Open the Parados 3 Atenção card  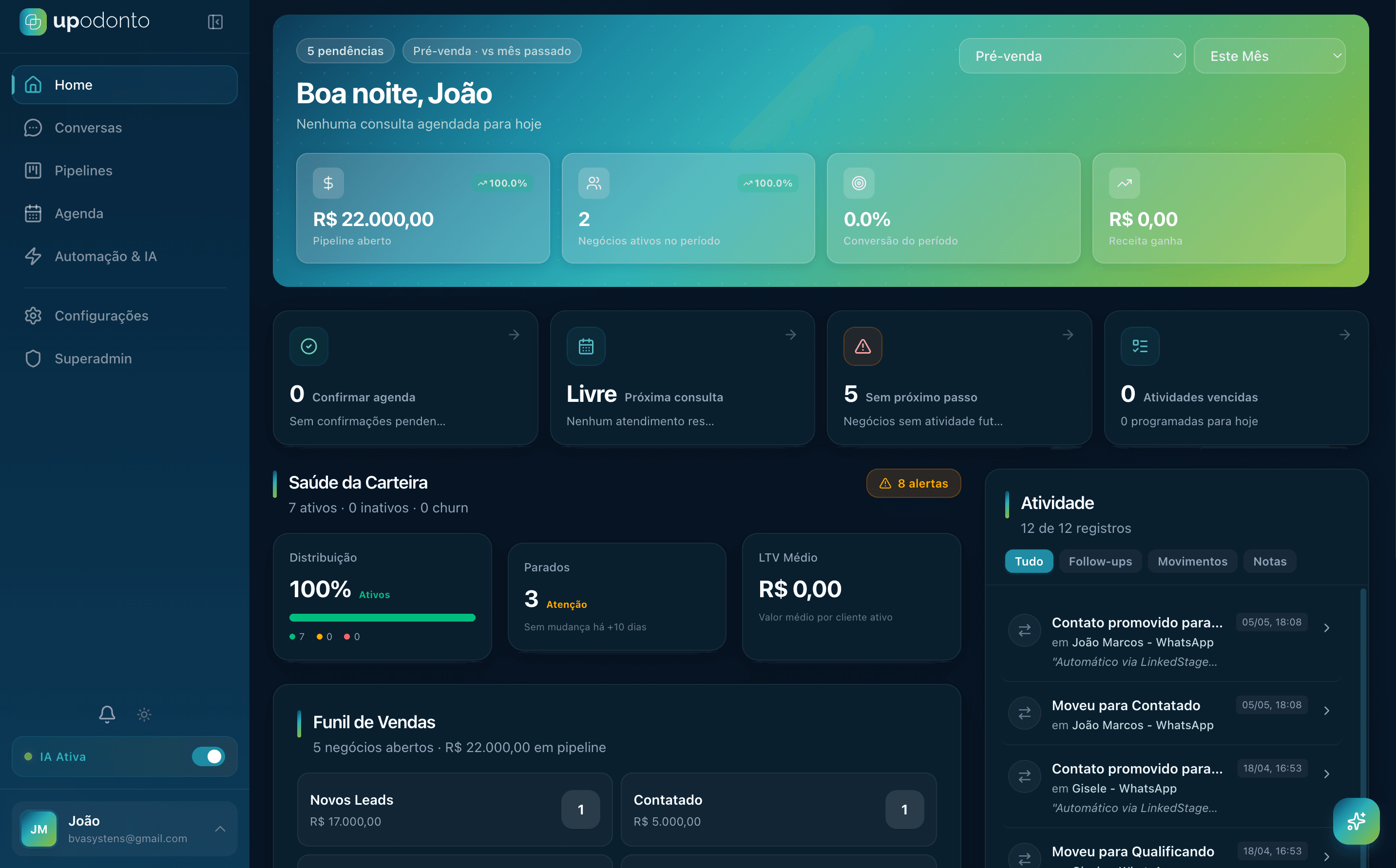[617, 597]
